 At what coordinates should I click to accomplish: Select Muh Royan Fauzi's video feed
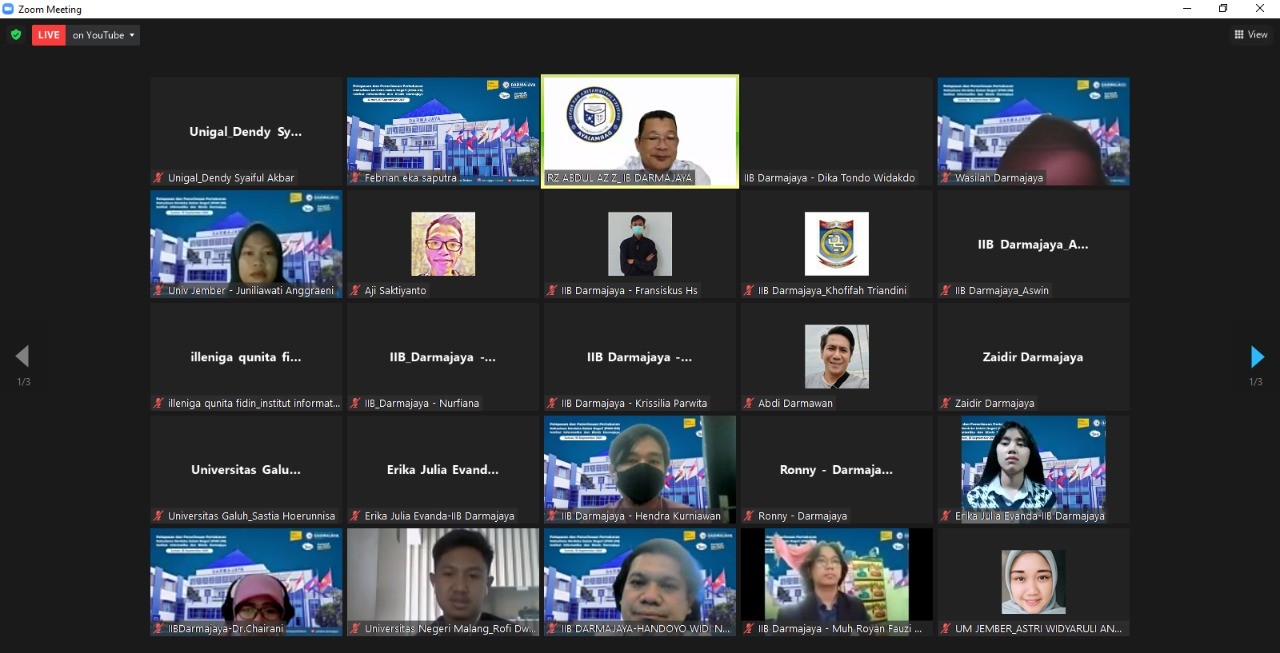point(837,582)
